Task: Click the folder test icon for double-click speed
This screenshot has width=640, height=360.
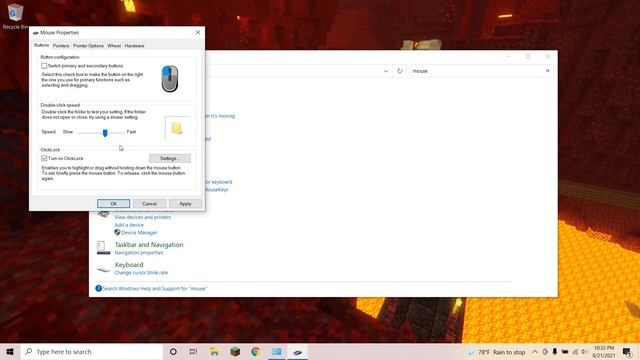Action: click(x=177, y=129)
